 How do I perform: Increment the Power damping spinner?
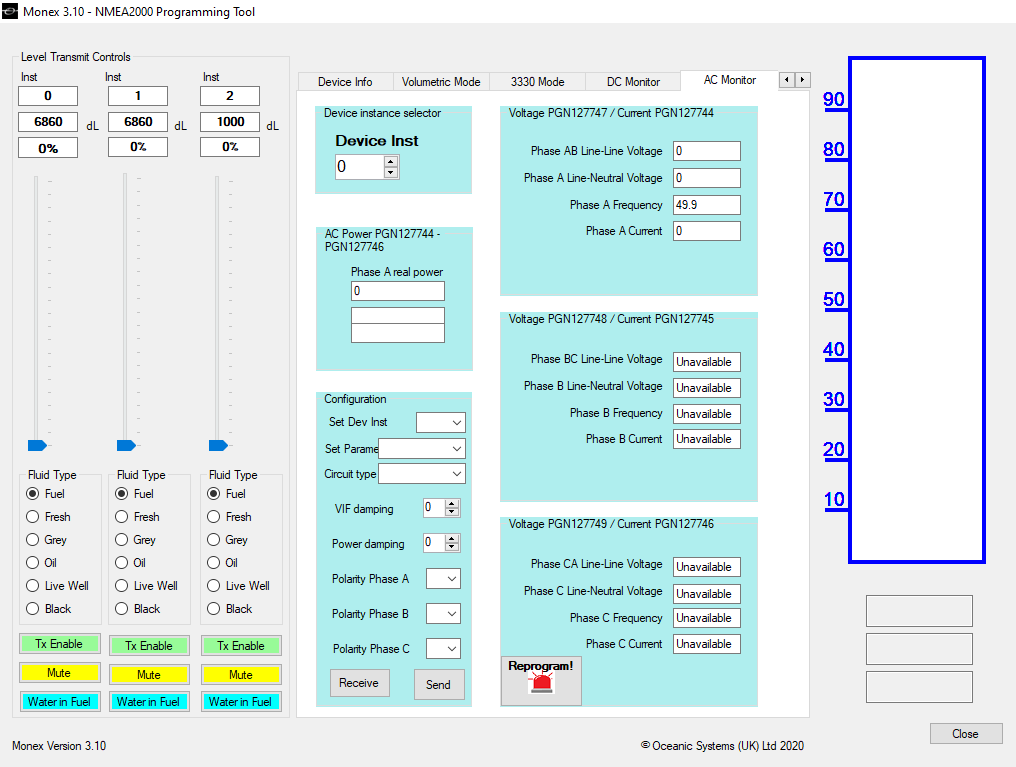pos(452,538)
